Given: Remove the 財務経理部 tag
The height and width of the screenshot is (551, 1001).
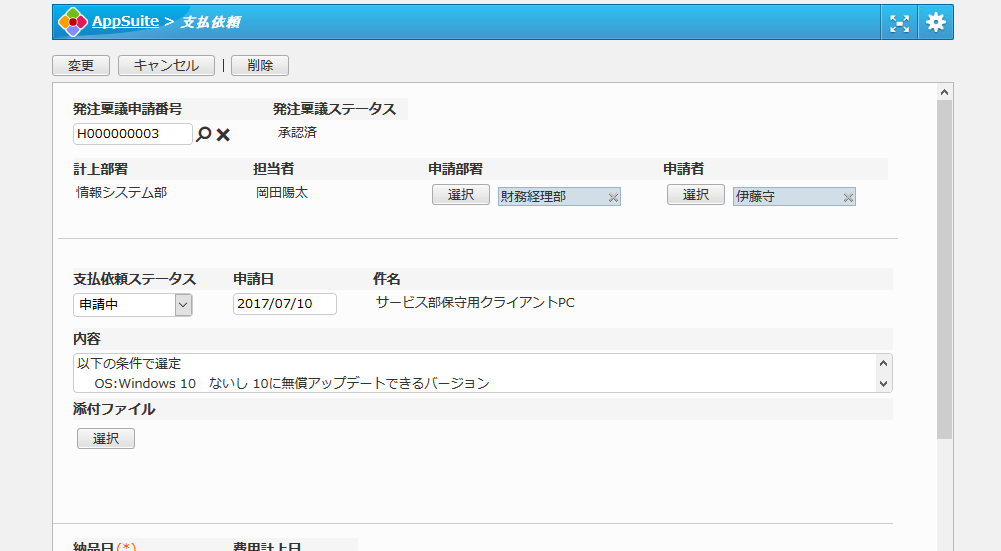Looking at the screenshot, I should tap(614, 198).
